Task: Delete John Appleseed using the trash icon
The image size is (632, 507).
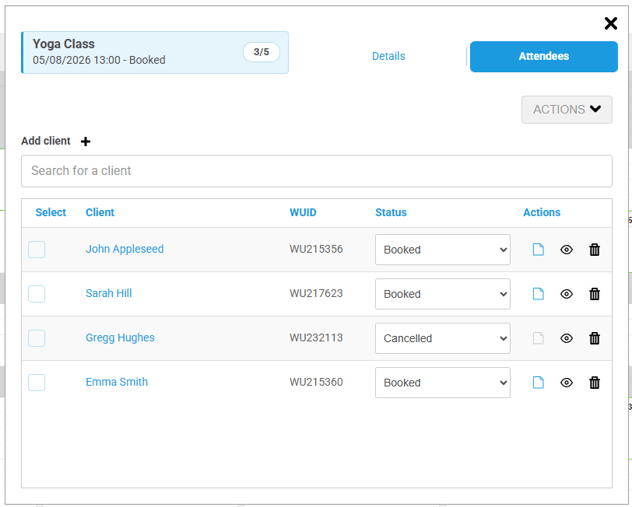Action: 595,249
